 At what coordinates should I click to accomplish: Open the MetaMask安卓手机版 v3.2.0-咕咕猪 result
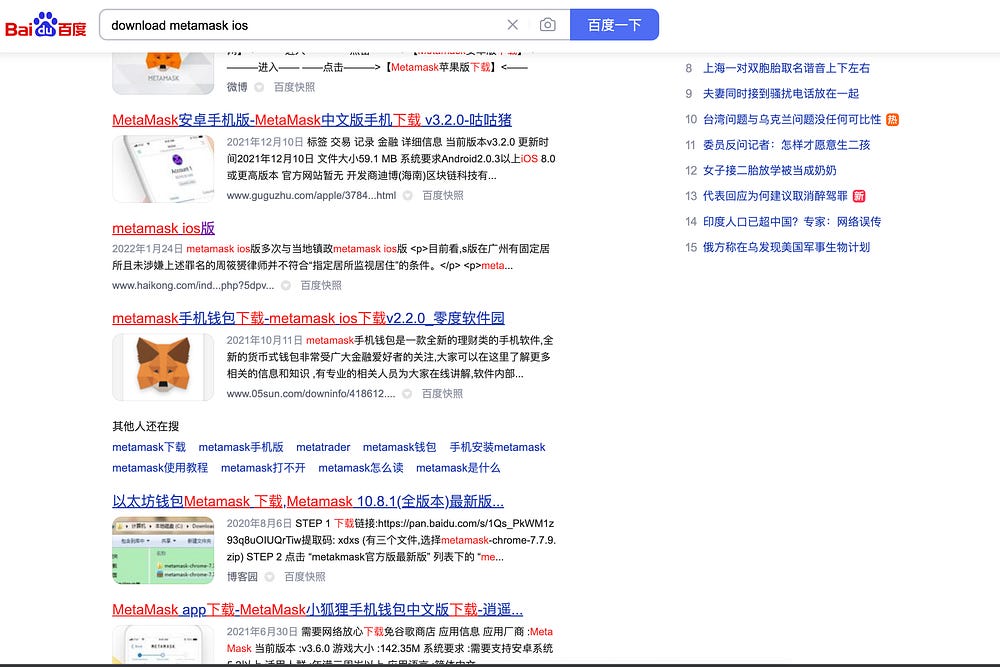click(312, 120)
